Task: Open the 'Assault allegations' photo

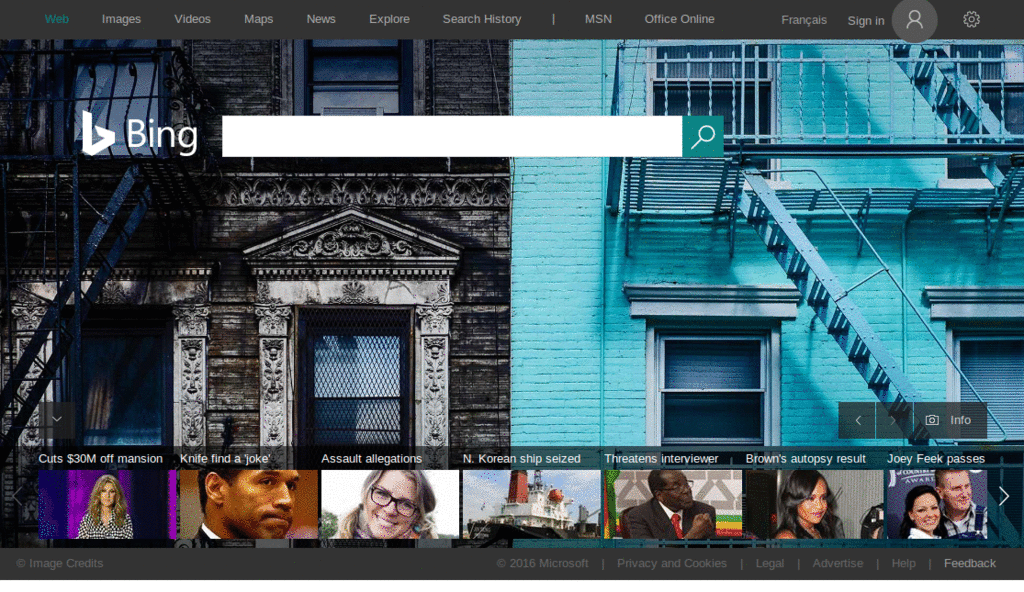Action: [x=390, y=504]
